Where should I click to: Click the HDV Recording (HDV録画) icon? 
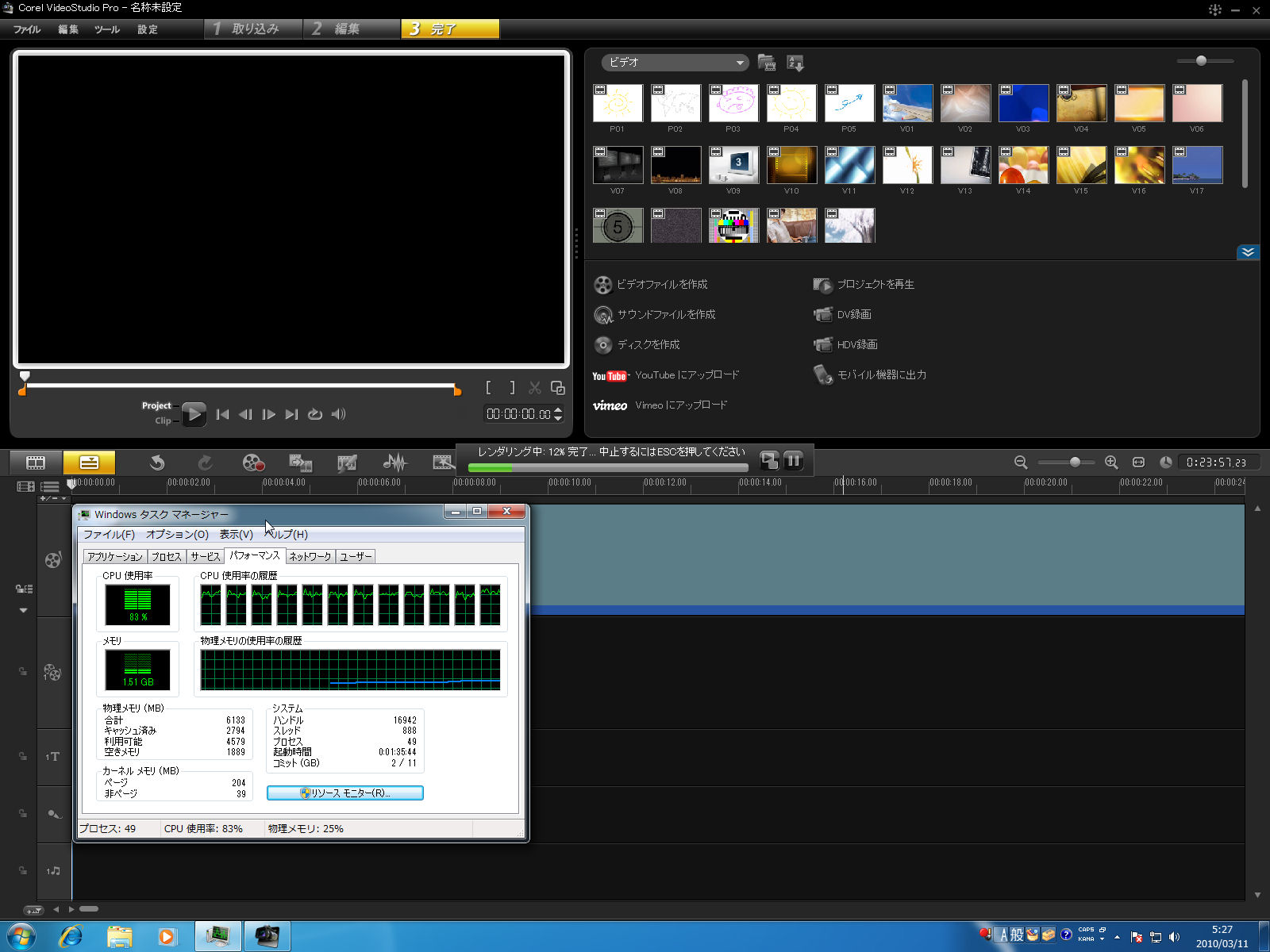pos(822,345)
